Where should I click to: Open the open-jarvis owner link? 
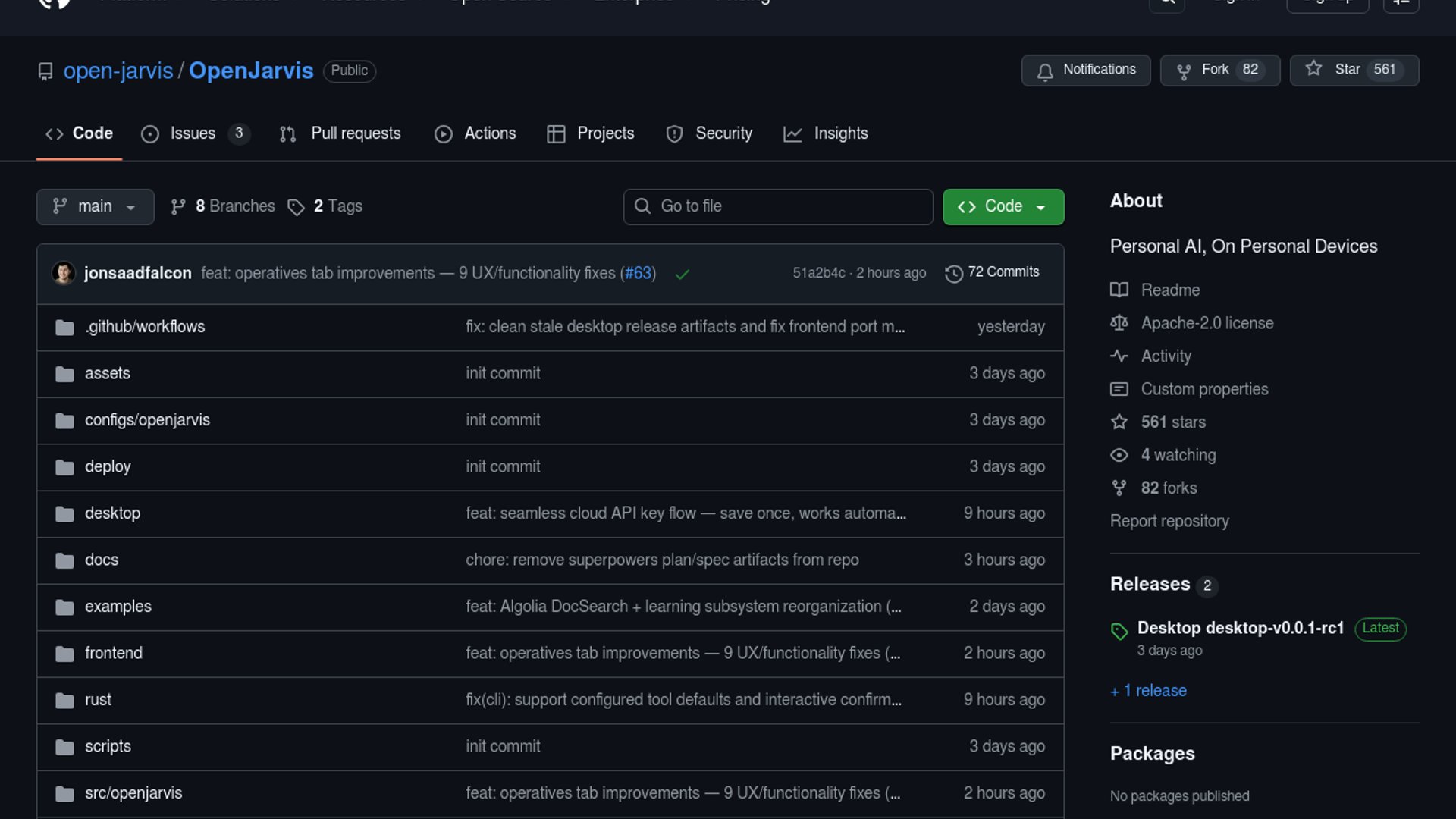118,71
